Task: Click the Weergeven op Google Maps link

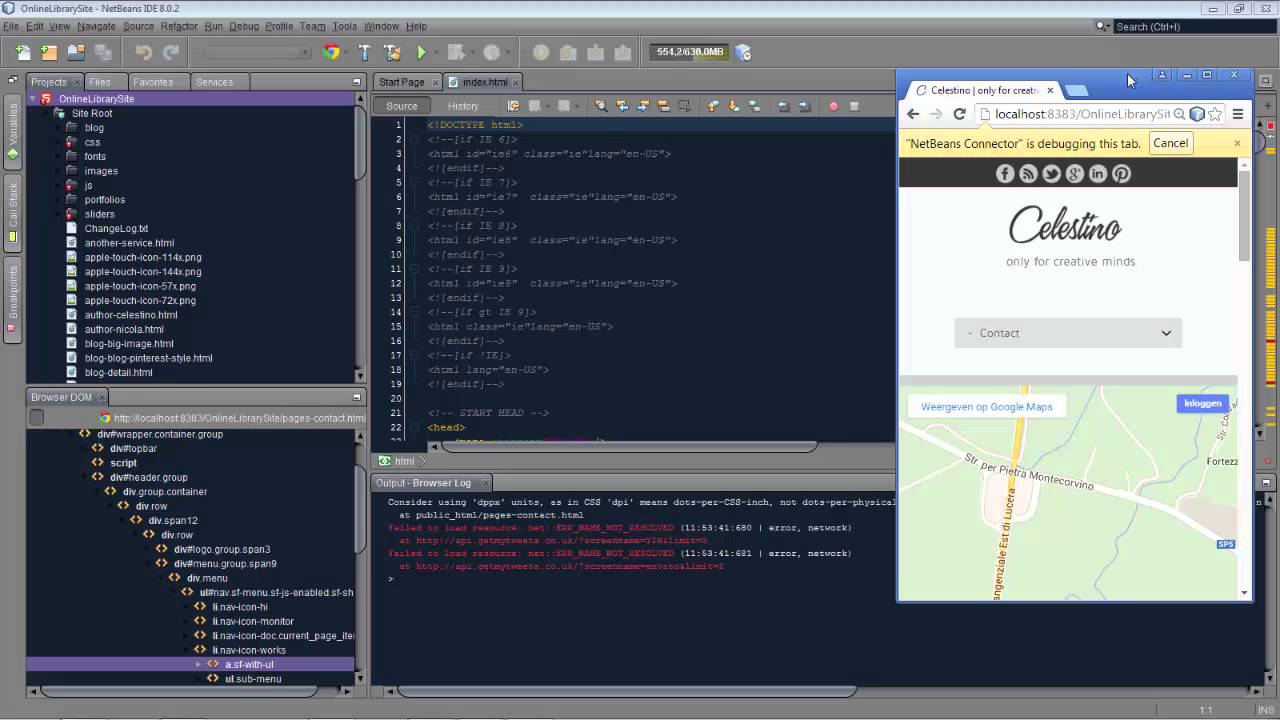Action: 986,407
